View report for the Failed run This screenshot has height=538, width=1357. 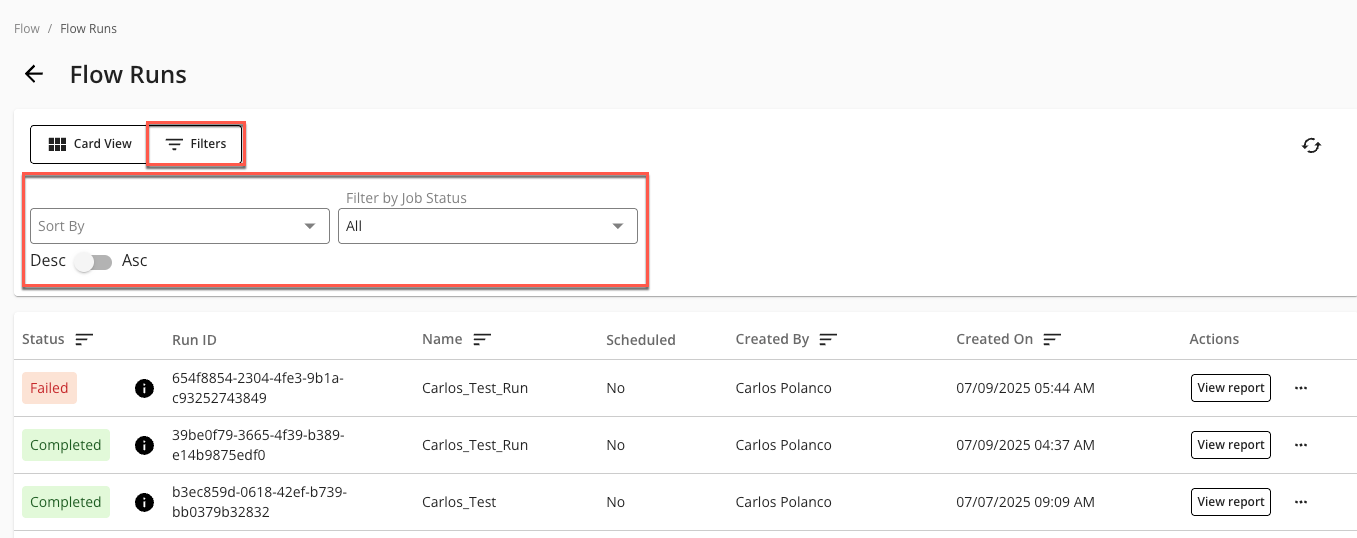[1230, 388]
